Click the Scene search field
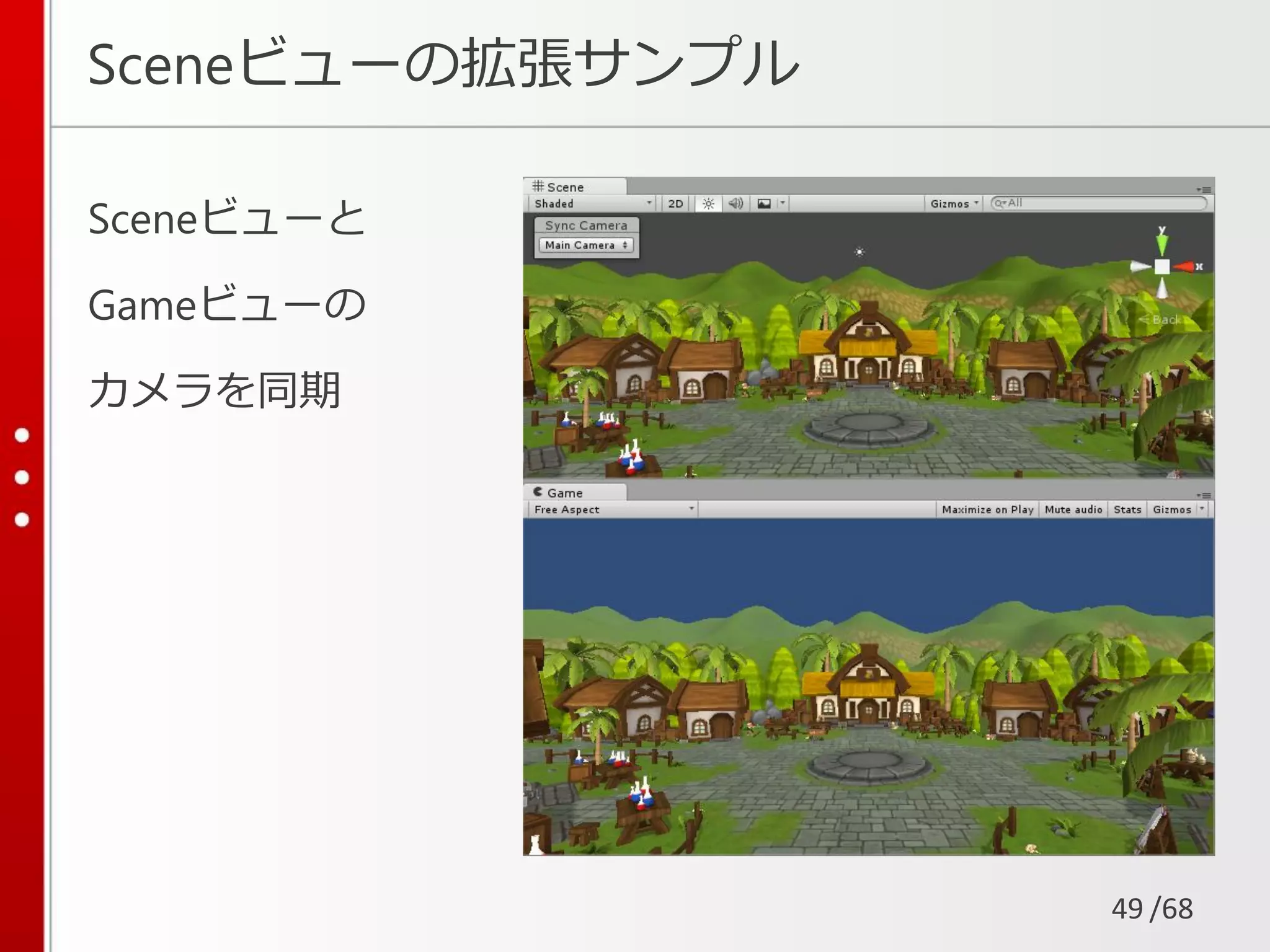 1099,203
